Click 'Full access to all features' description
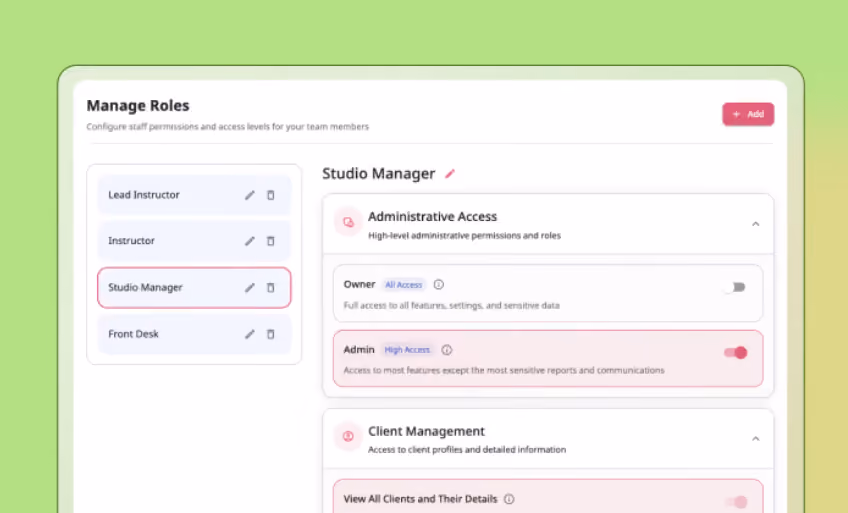 (x=452, y=305)
